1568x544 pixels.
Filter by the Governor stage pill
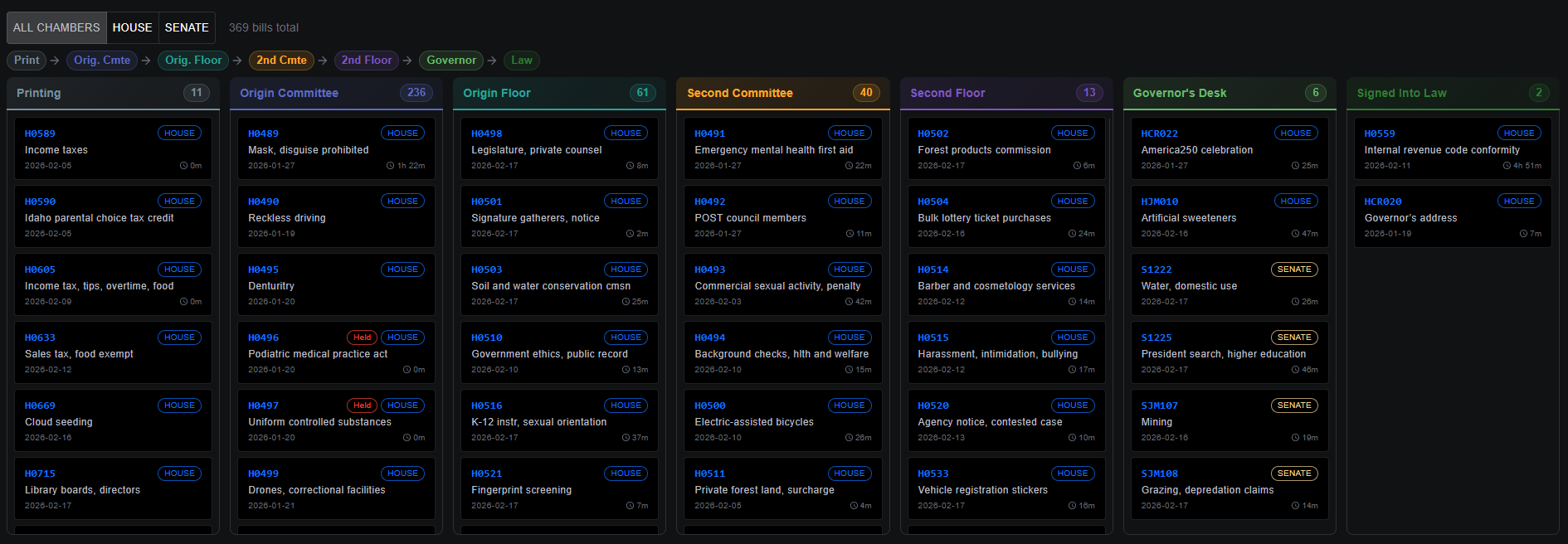[x=451, y=61]
